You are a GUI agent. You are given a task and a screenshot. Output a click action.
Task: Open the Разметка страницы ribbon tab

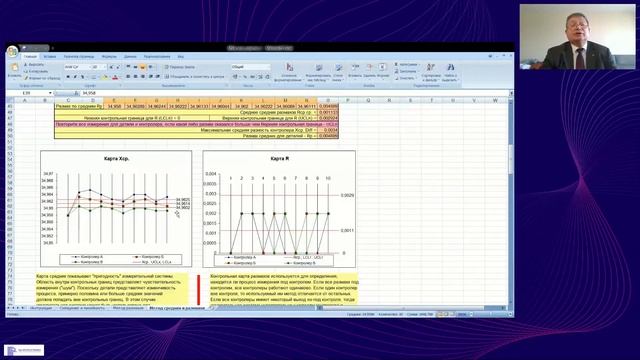pos(79,57)
